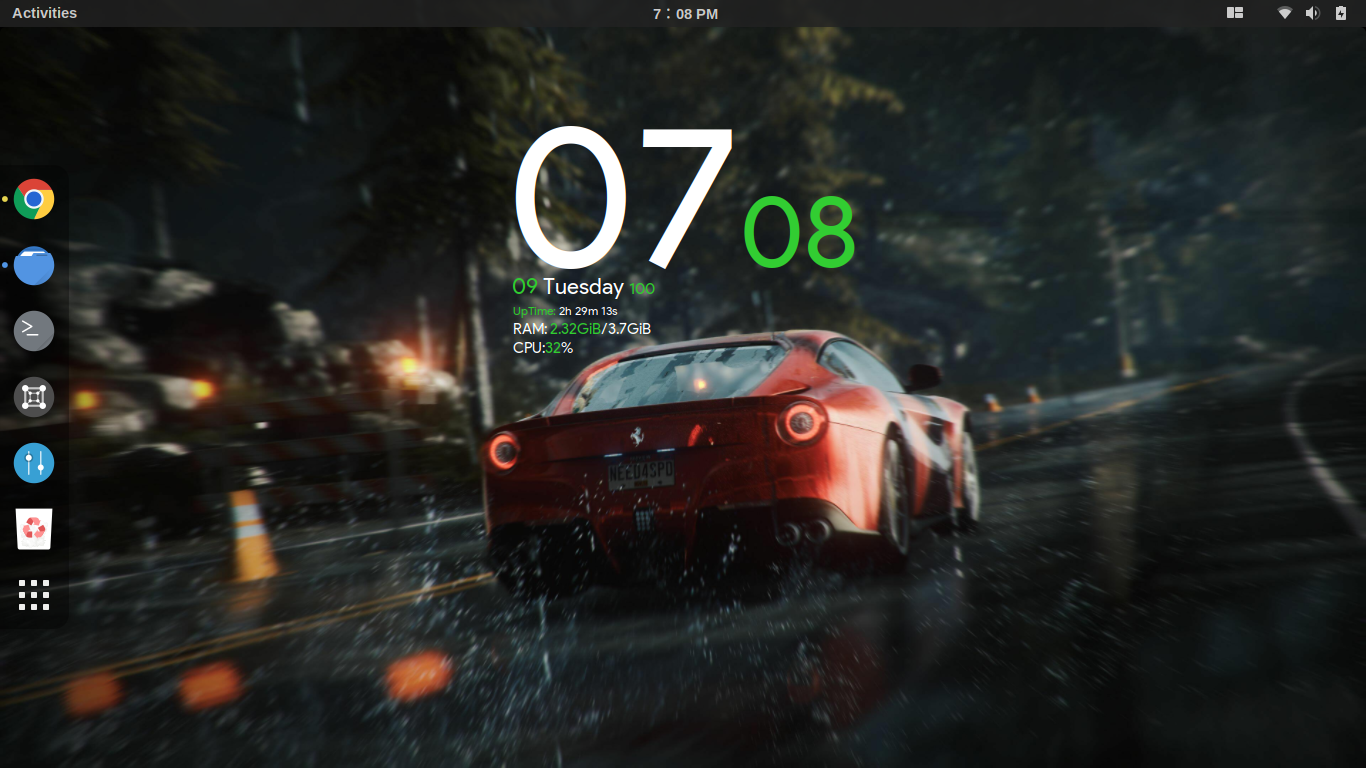Click the window layout icon in the top bar
Screen dimensions: 1366x768
[x=1235, y=13]
